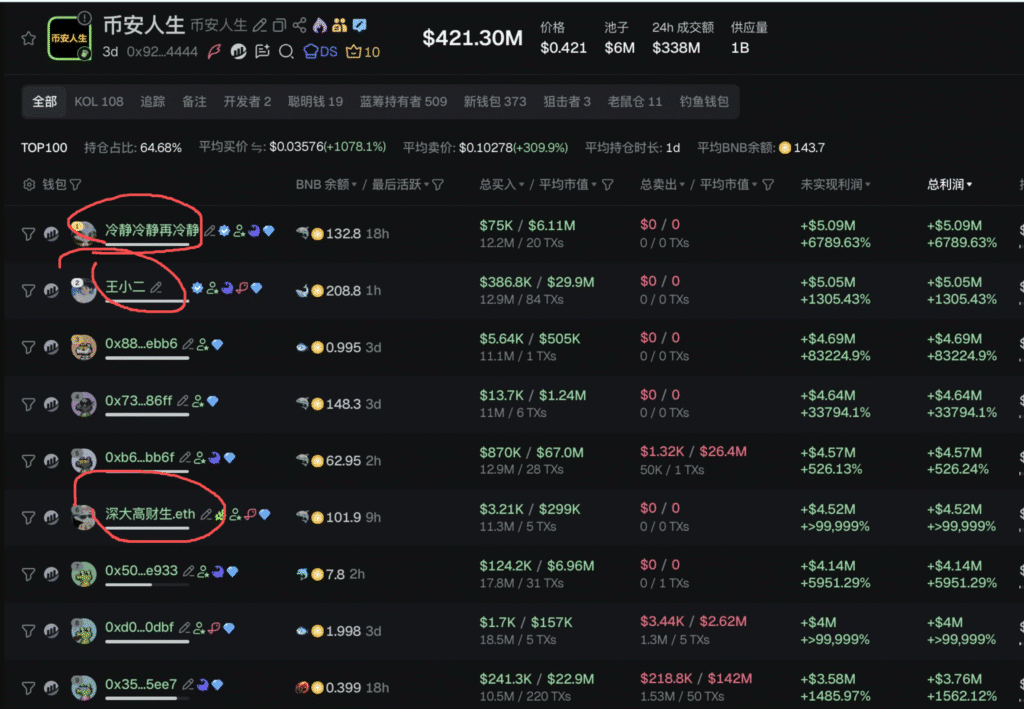The image size is (1024, 709).
Task: Star 币安人生 token as favorite
Action: (28, 38)
